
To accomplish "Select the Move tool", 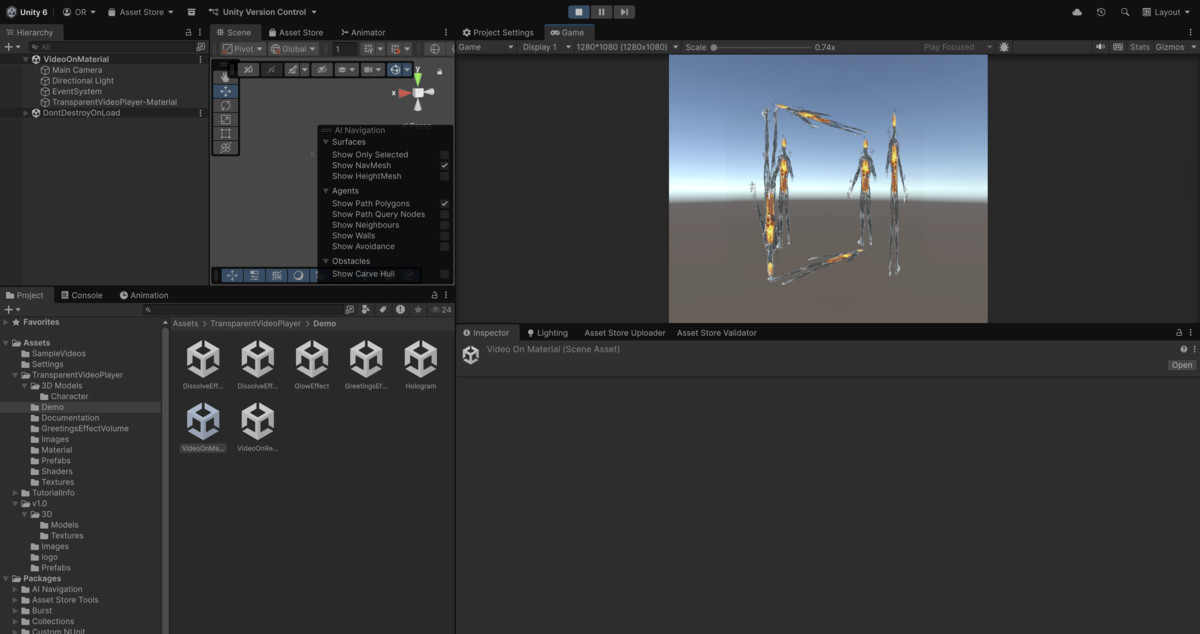I will (226, 90).
